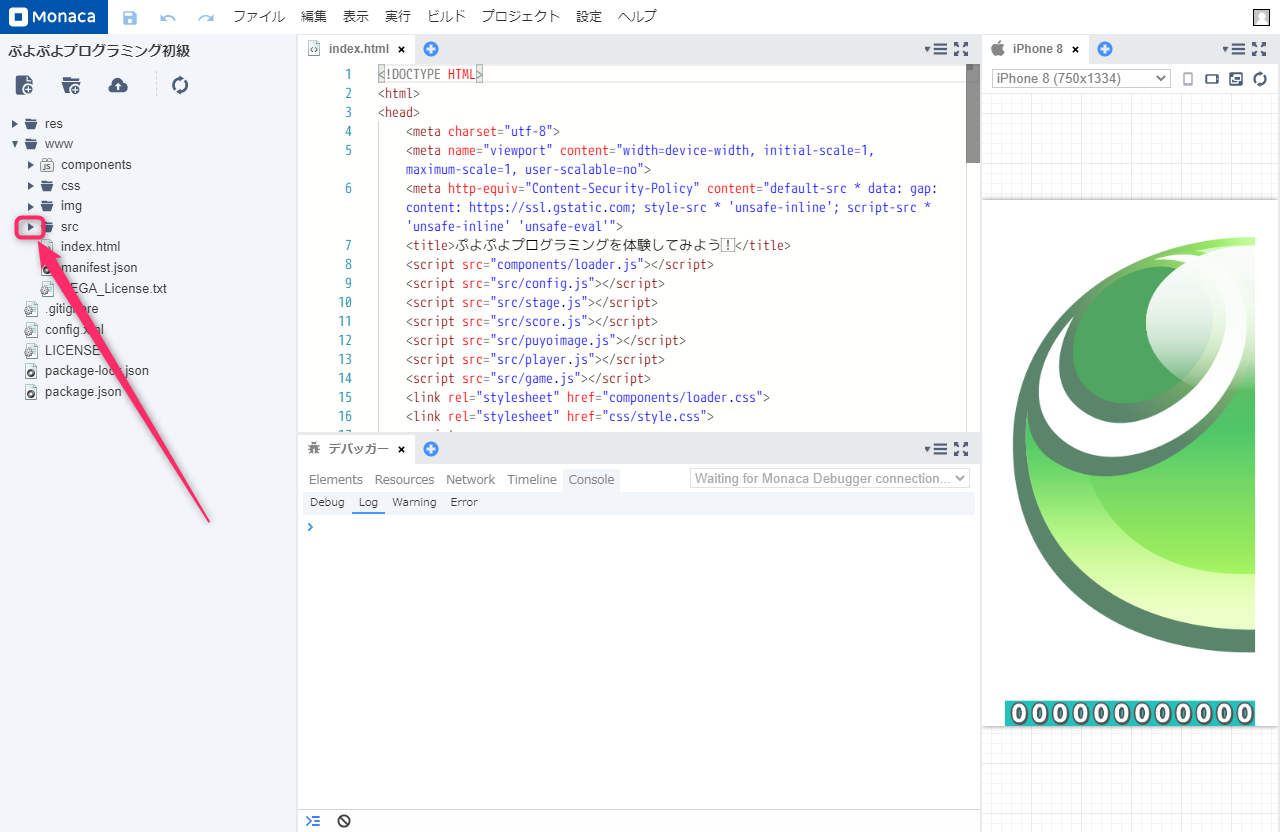Open the editor panel options menu
1280x832 pixels.
point(936,49)
